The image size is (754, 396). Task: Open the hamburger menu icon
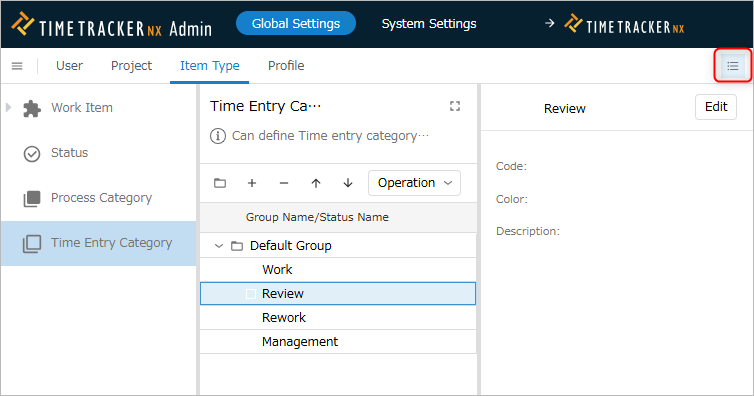[x=17, y=66]
